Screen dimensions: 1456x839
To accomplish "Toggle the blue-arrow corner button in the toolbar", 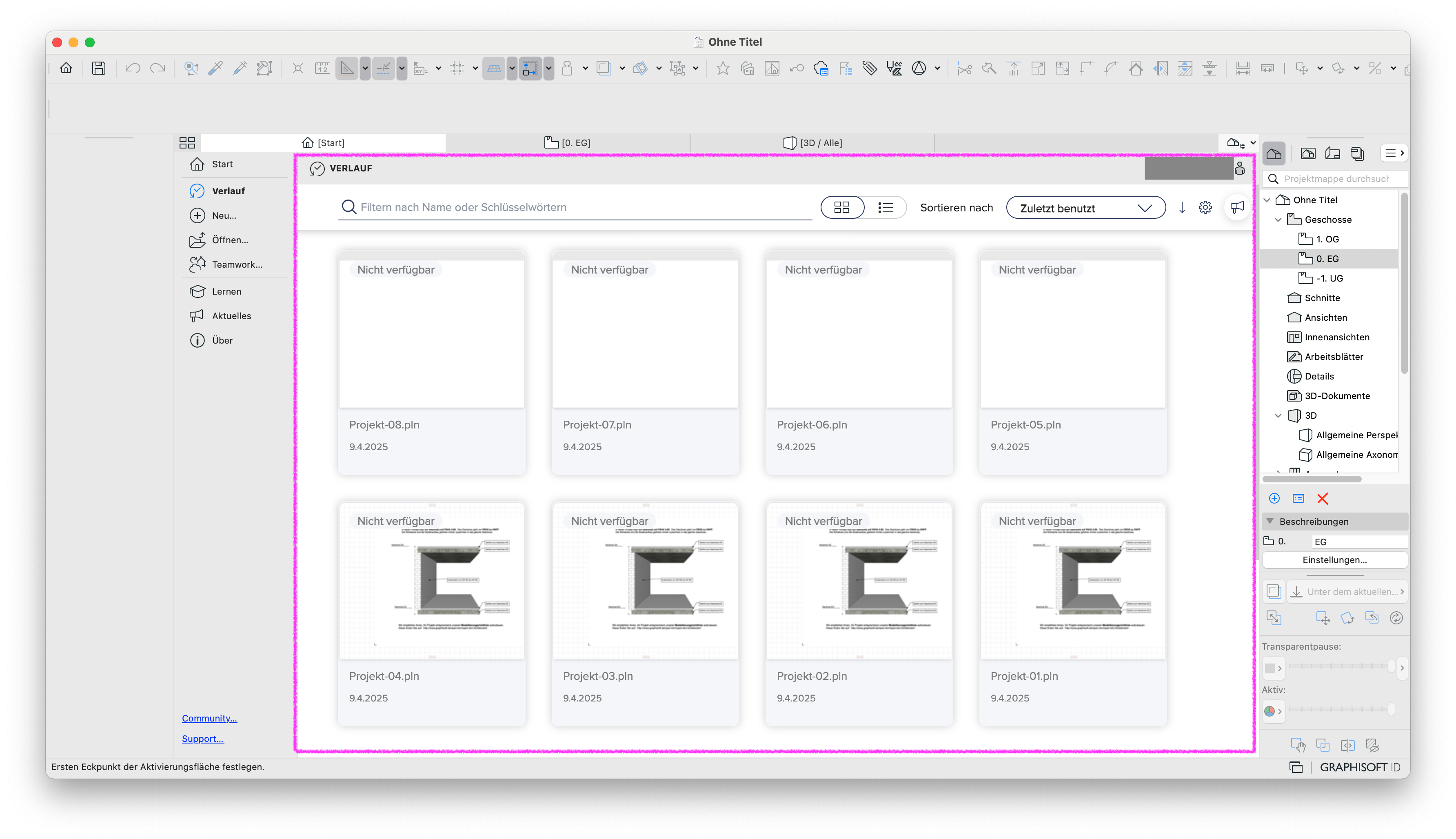I will point(530,68).
